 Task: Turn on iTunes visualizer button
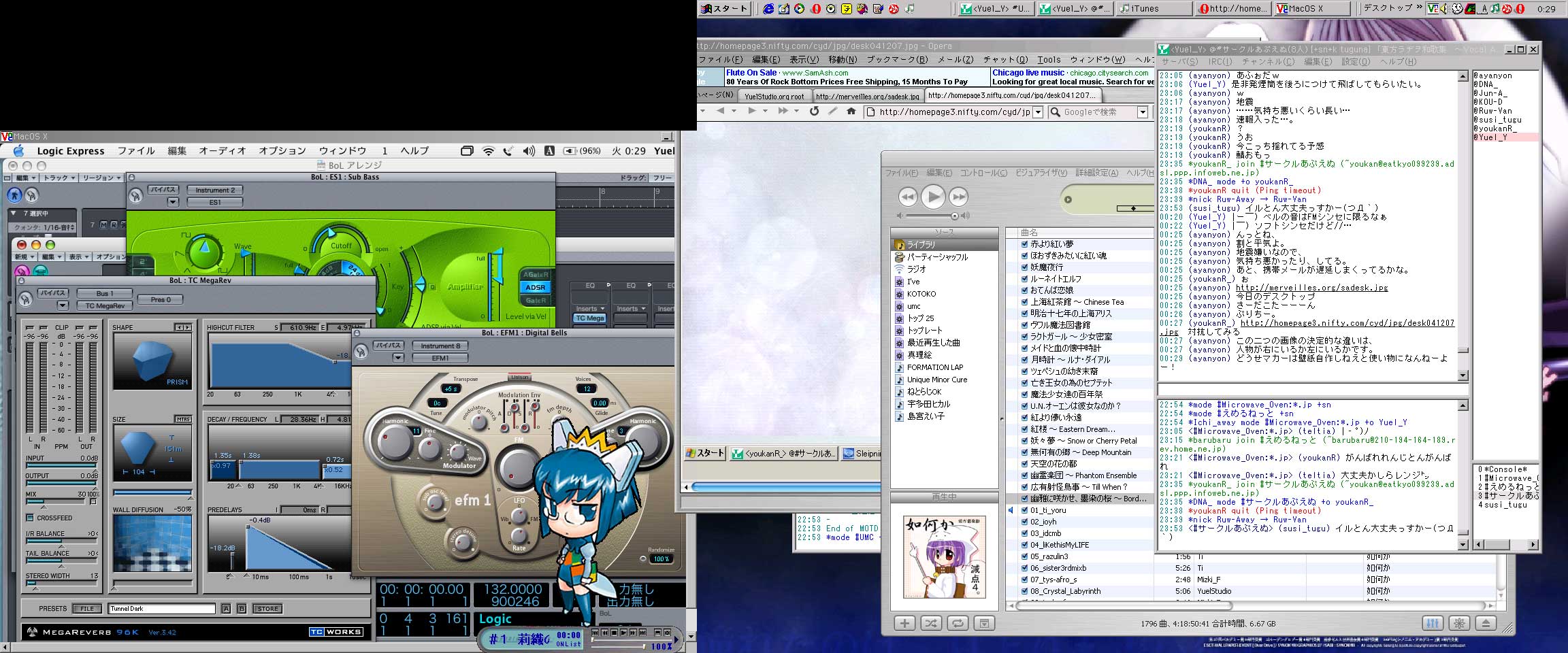pos(1459,623)
